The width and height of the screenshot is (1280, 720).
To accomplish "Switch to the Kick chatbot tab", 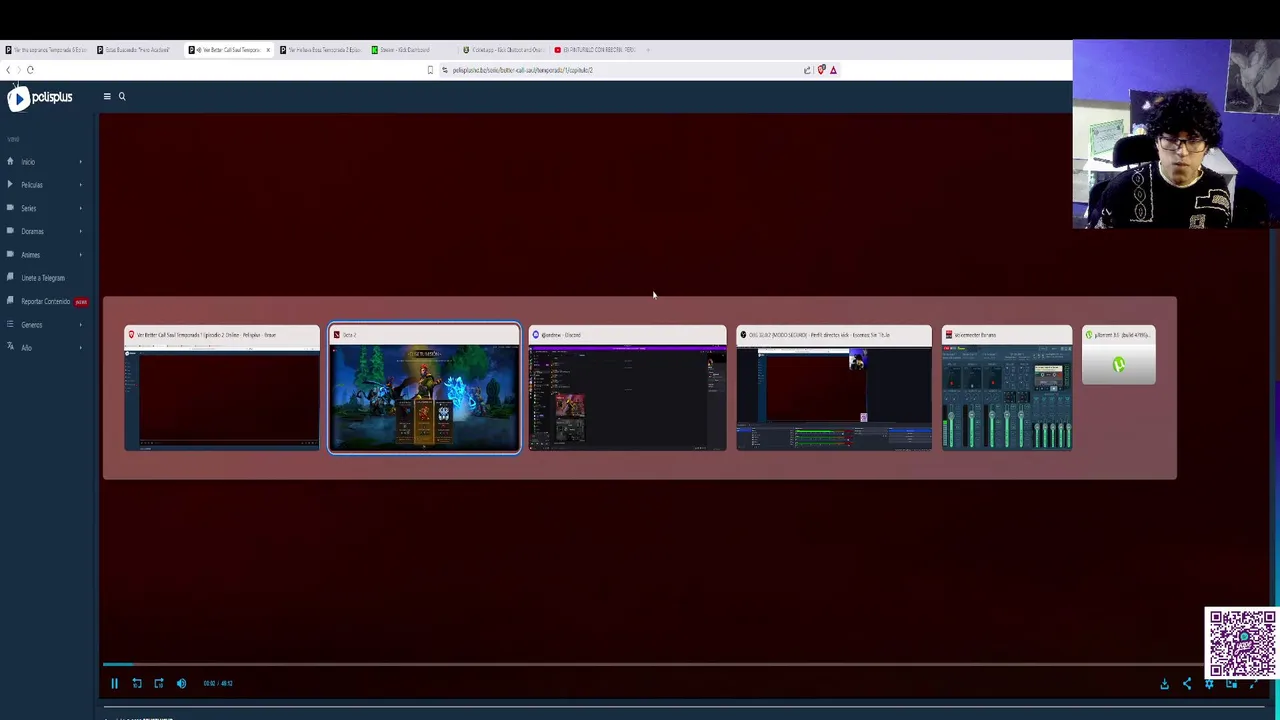I will click(x=505, y=50).
